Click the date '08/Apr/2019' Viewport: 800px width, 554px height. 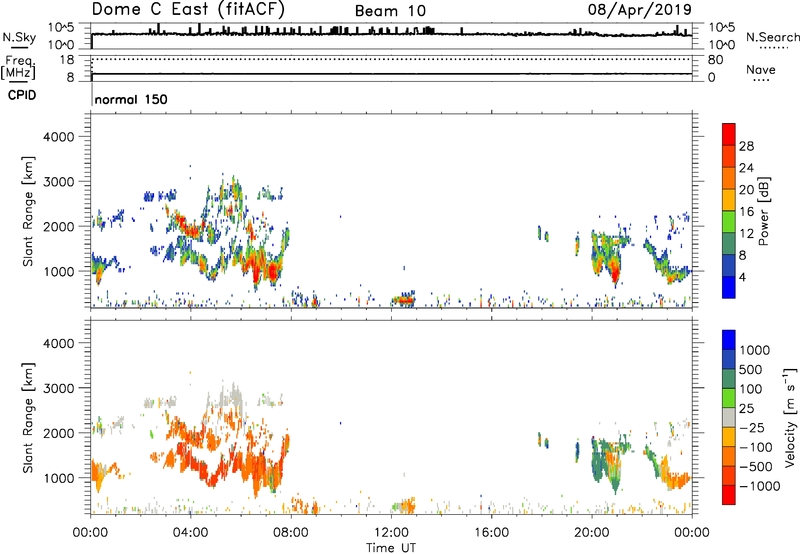click(640, 10)
